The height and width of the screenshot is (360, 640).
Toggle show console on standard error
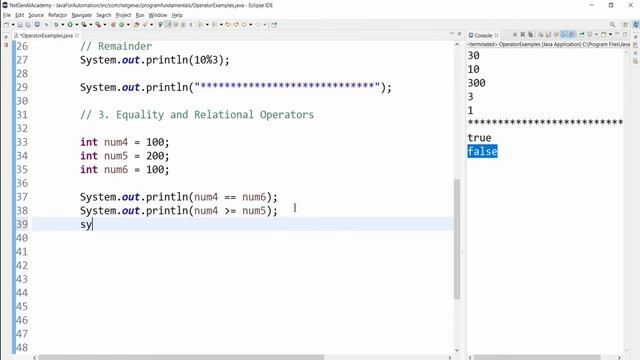[572, 35]
